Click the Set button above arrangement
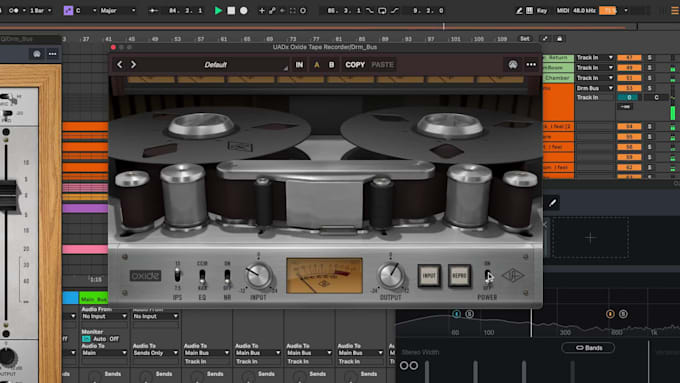Screen dimensions: 680x383 point(525,39)
